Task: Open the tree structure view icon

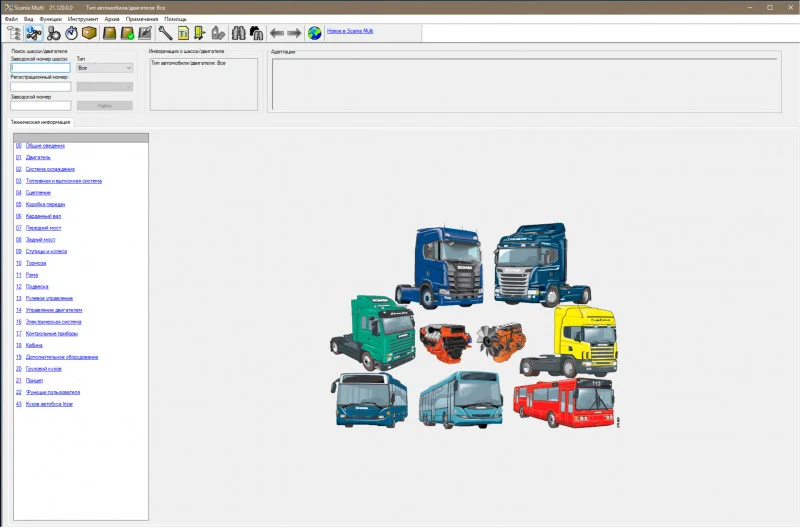Action: tap(14, 34)
